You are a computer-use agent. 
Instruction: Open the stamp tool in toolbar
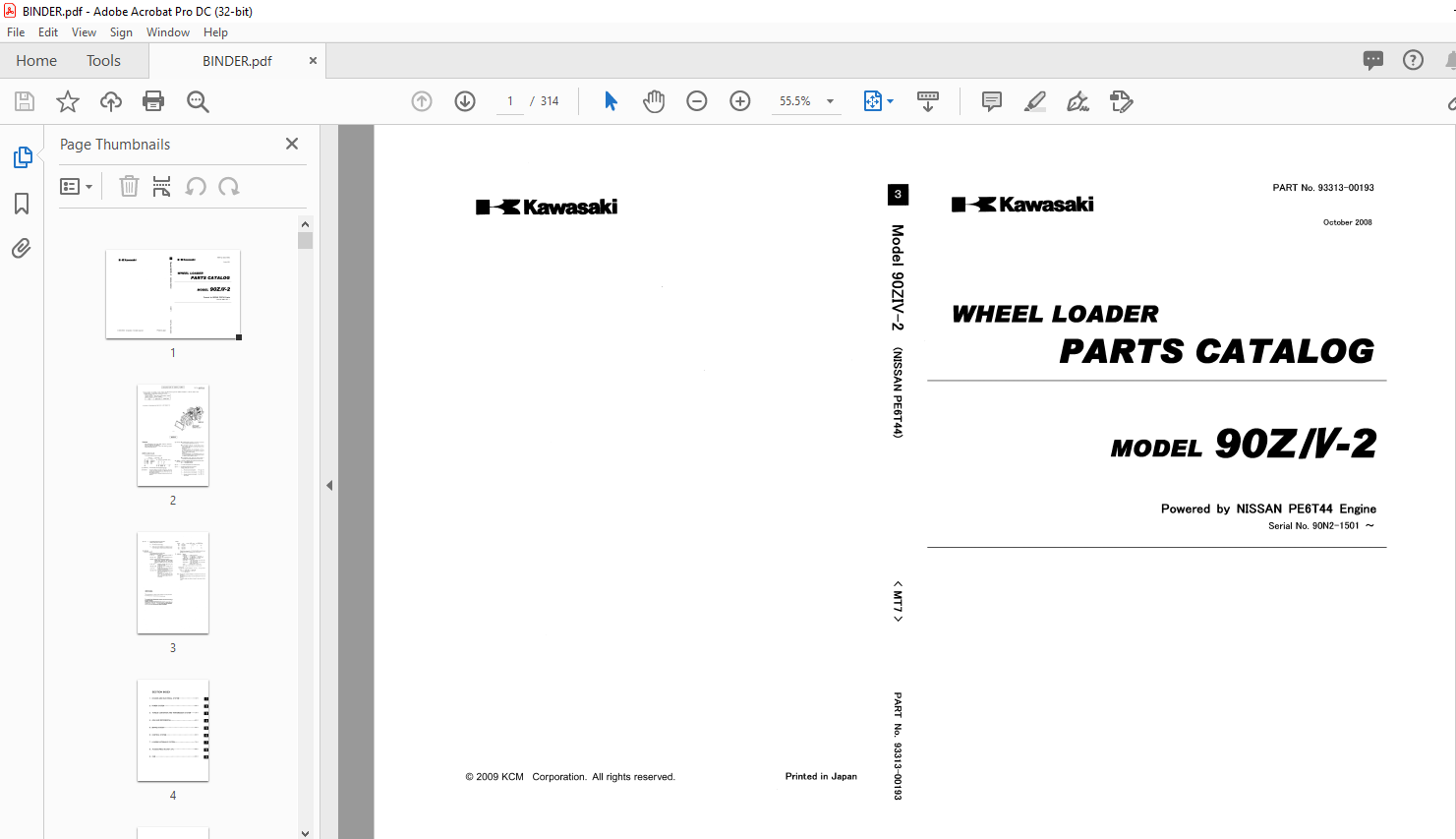tap(1122, 101)
